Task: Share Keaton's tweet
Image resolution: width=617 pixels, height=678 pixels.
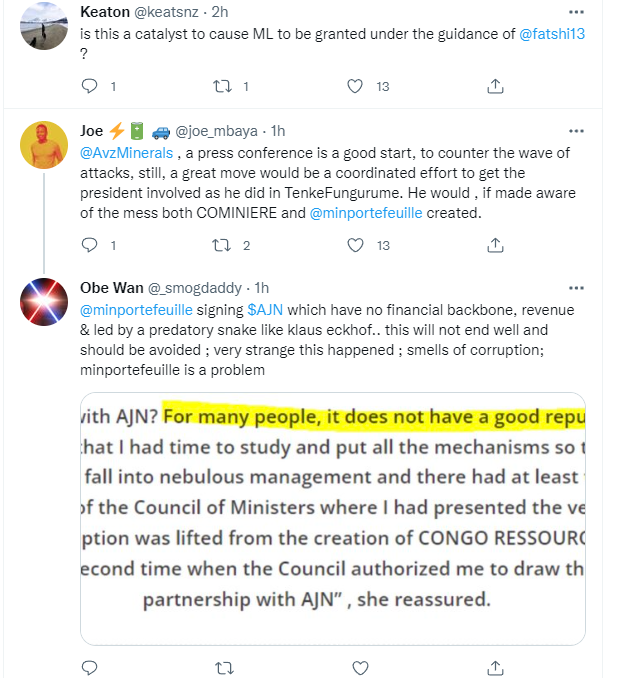Action: [x=493, y=87]
